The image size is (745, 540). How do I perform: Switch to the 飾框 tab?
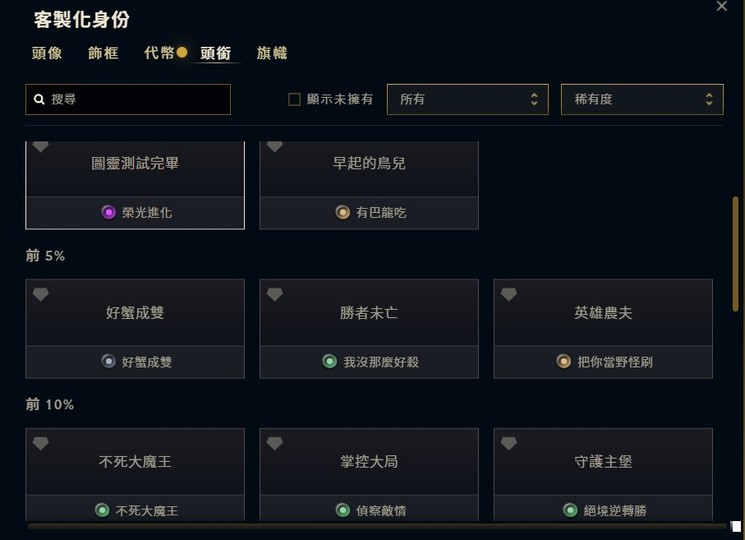tap(103, 53)
